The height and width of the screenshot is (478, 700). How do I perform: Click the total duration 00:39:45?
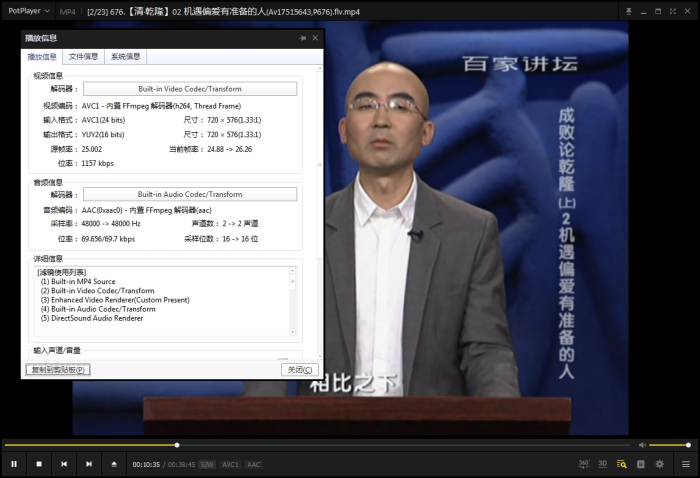click(x=182, y=465)
